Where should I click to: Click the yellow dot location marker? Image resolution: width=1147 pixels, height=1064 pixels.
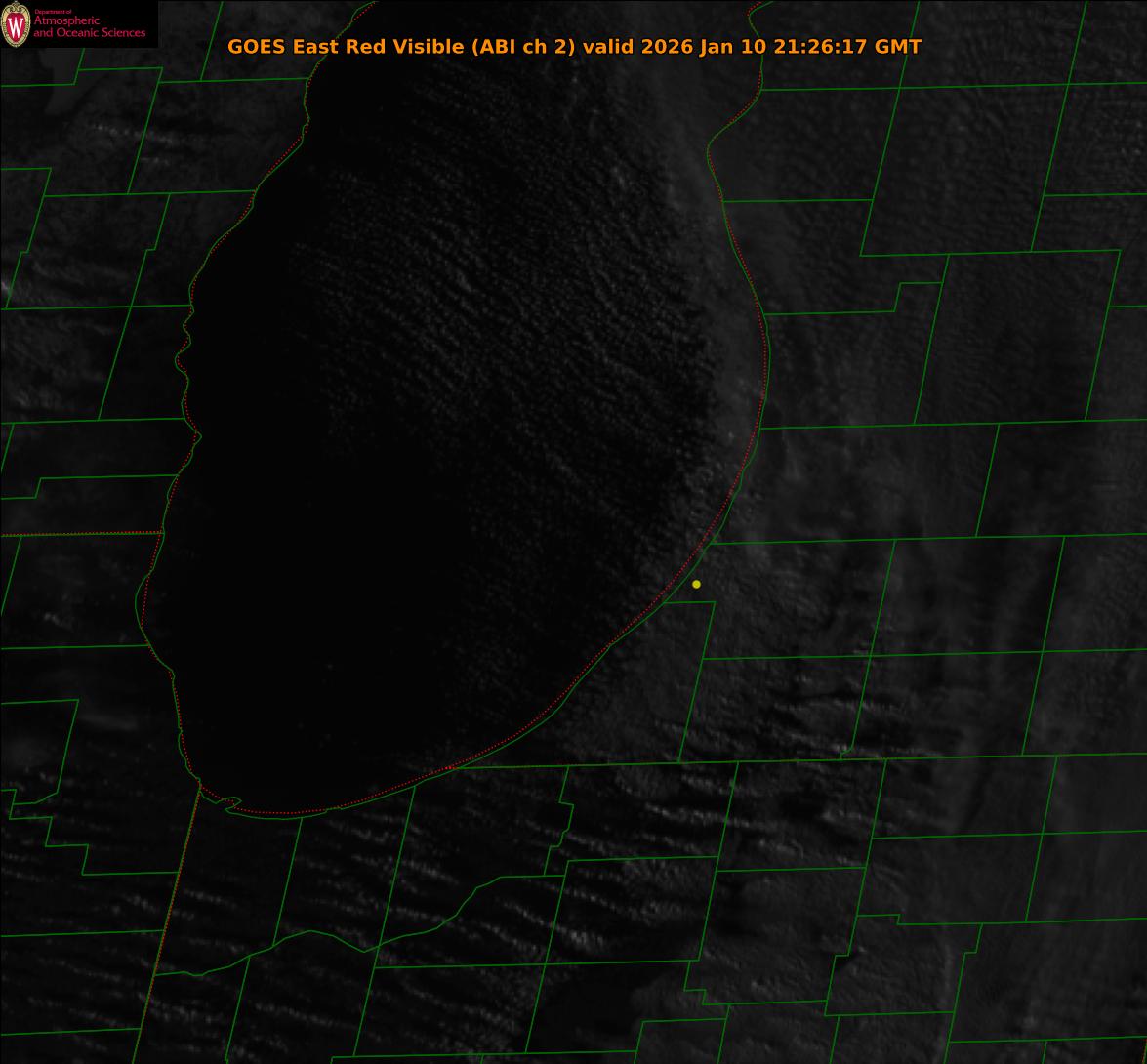pyautogui.click(x=696, y=584)
